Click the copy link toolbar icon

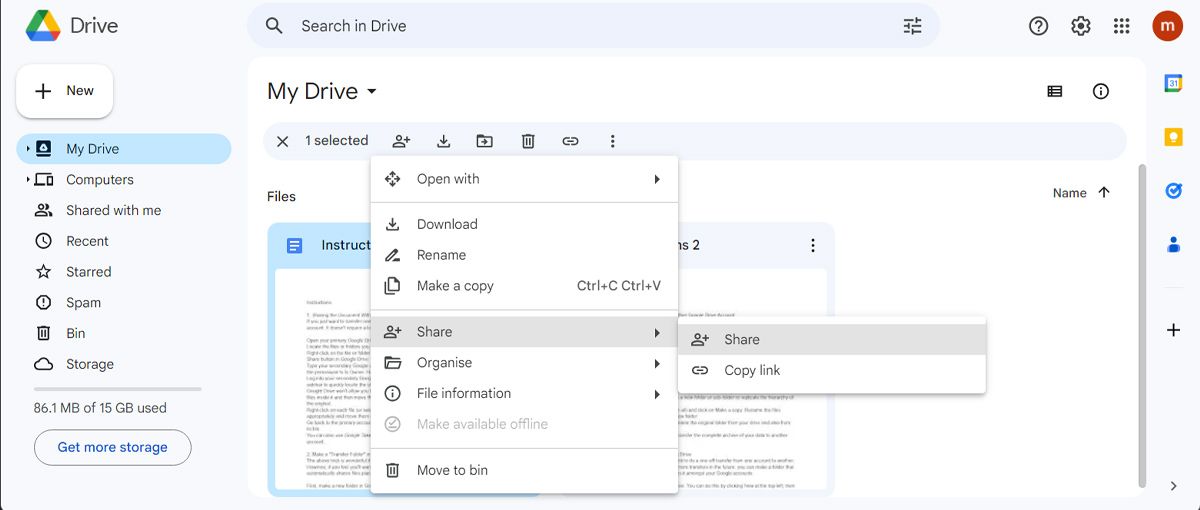tap(570, 141)
